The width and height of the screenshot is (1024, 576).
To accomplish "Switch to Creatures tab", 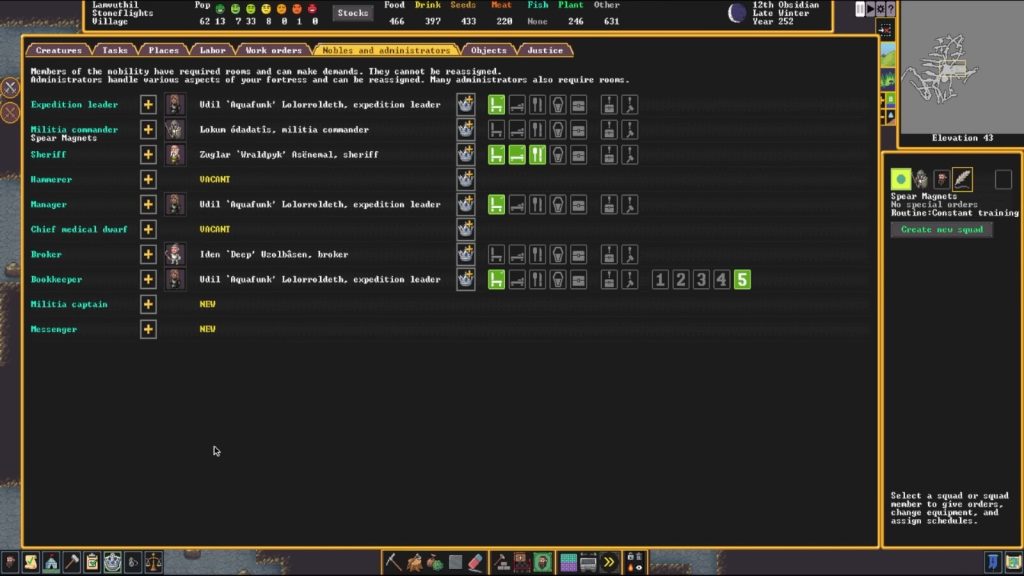I will click(x=59, y=50).
